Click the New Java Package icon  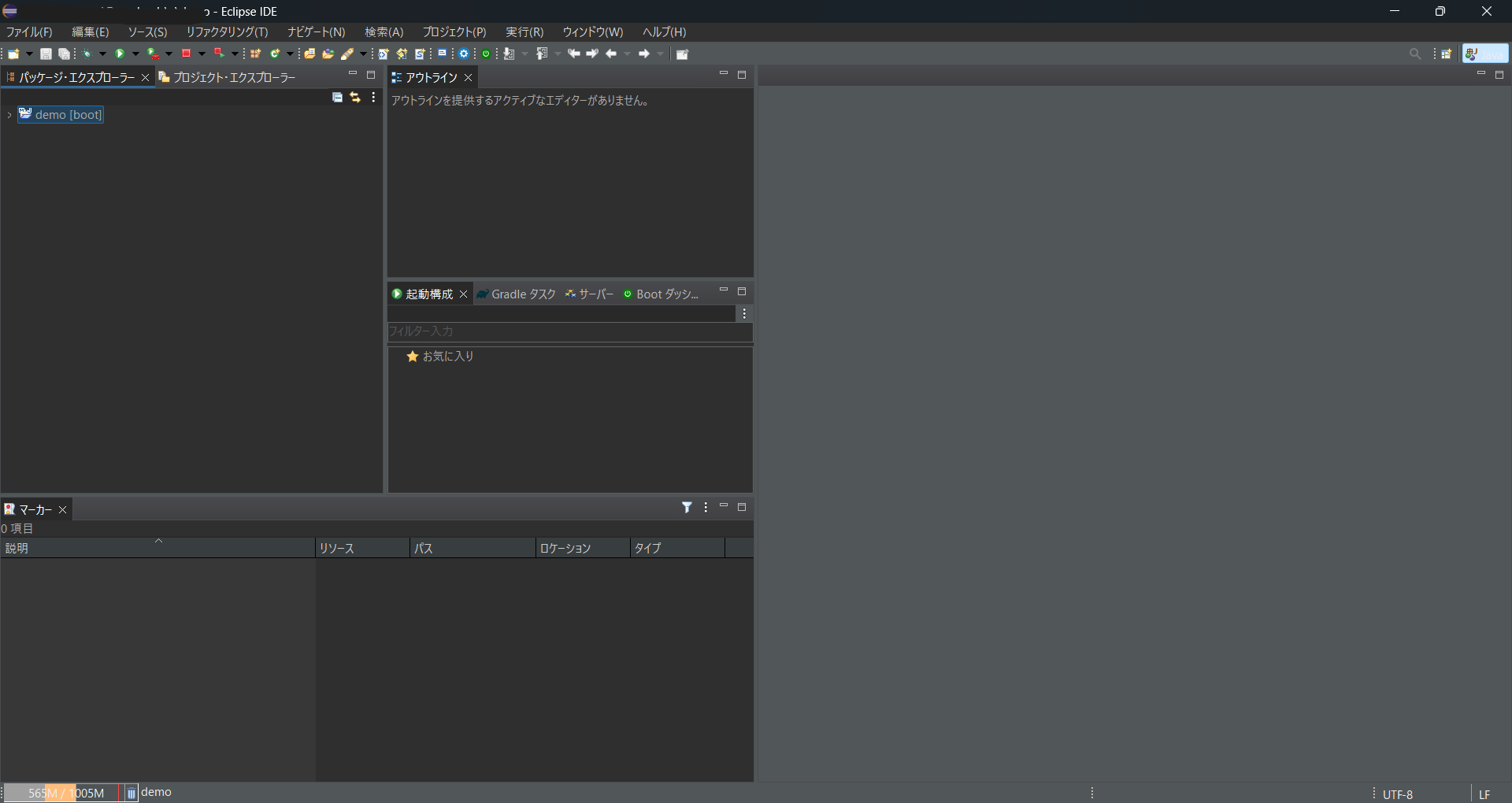[256, 54]
